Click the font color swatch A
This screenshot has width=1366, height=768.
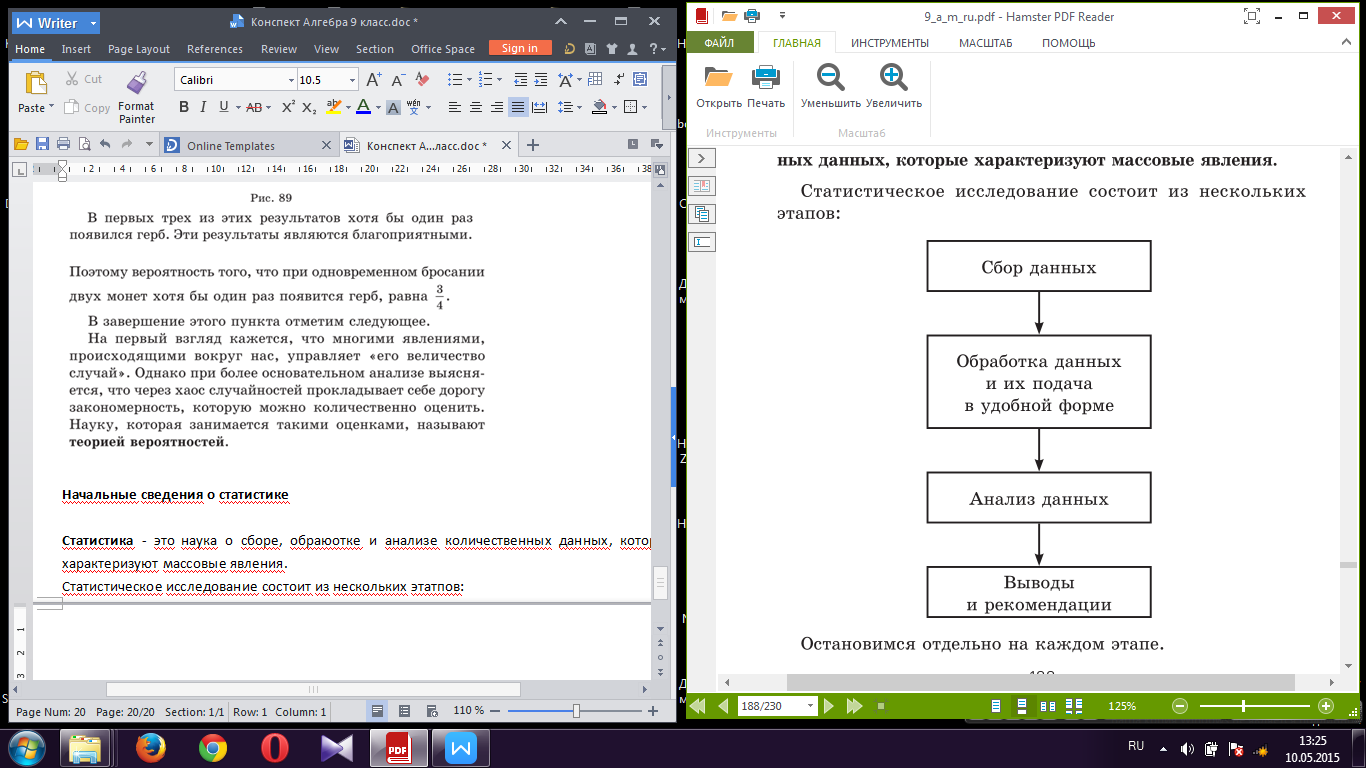coord(363,107)
